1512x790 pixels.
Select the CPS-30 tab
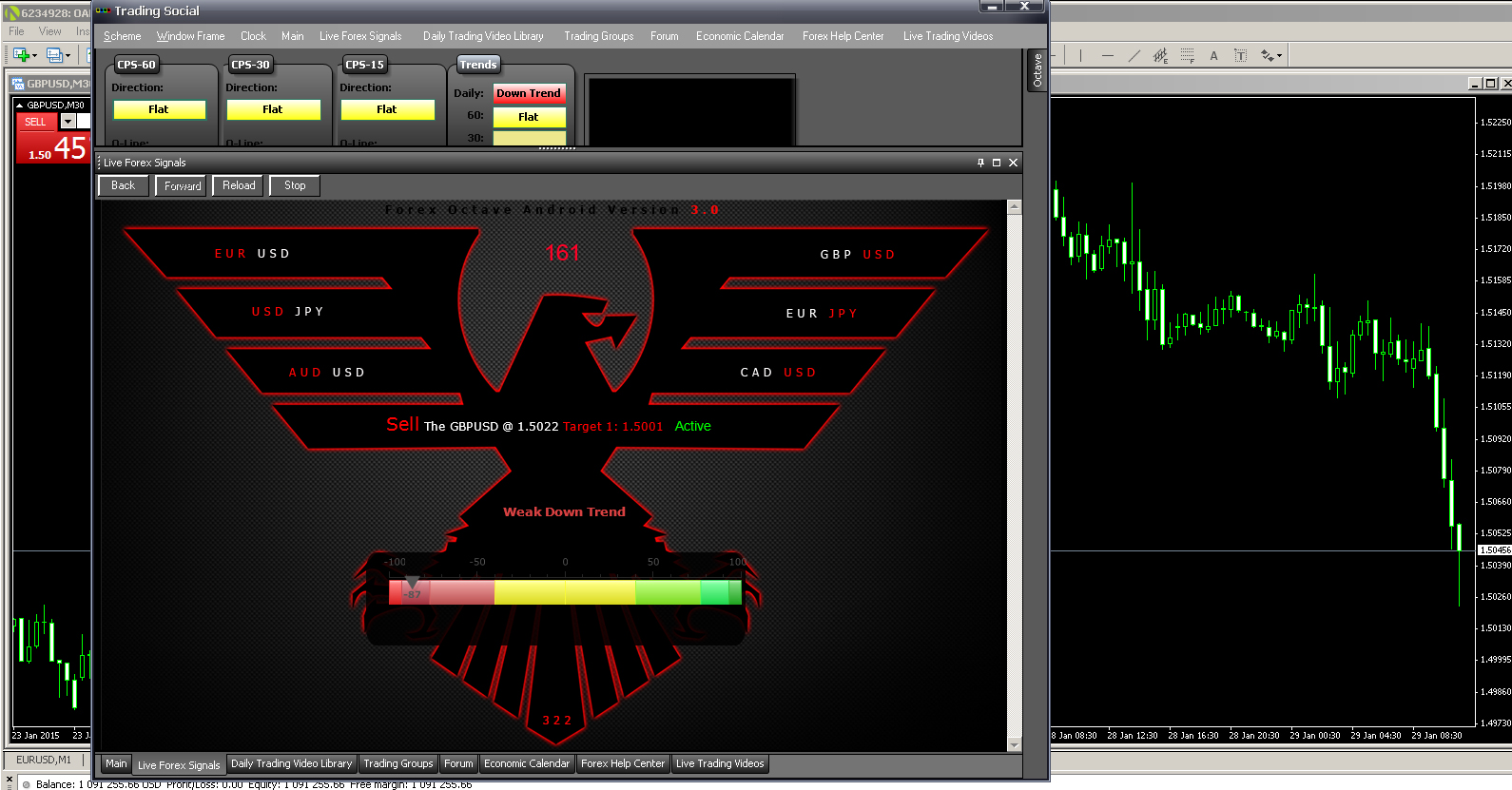250,65
